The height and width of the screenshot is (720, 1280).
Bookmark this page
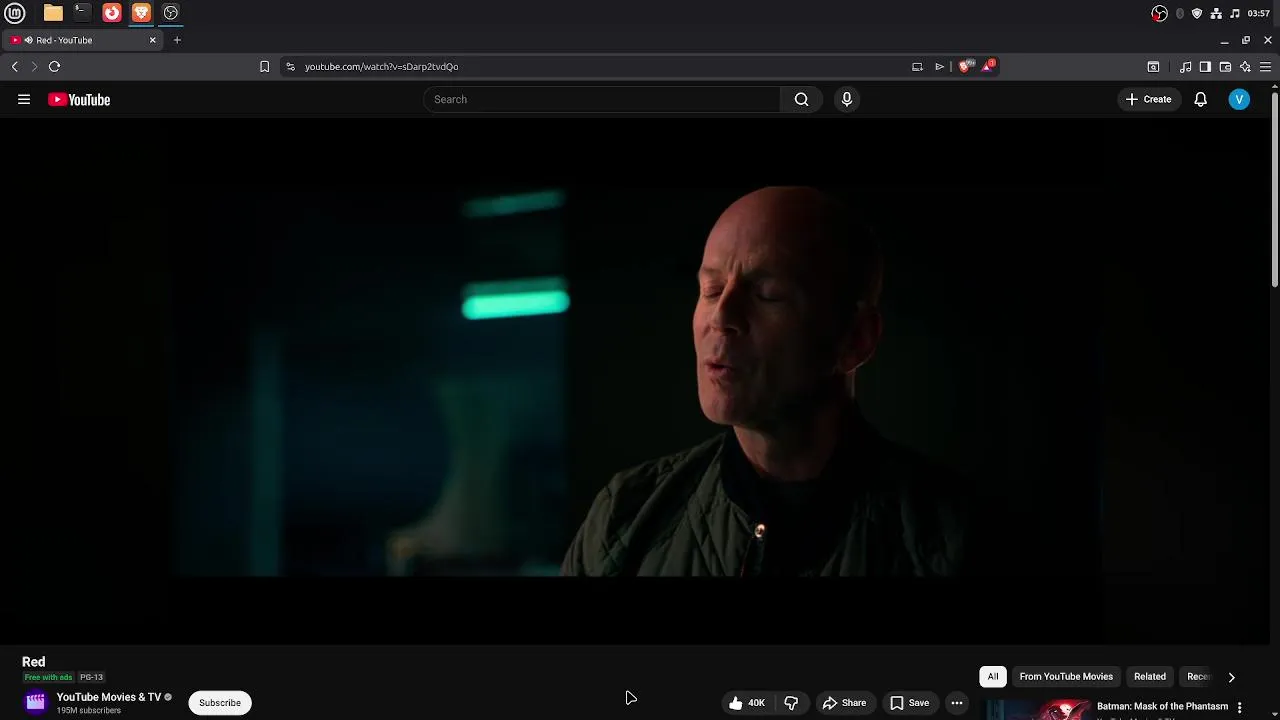[x=264, y=66]
